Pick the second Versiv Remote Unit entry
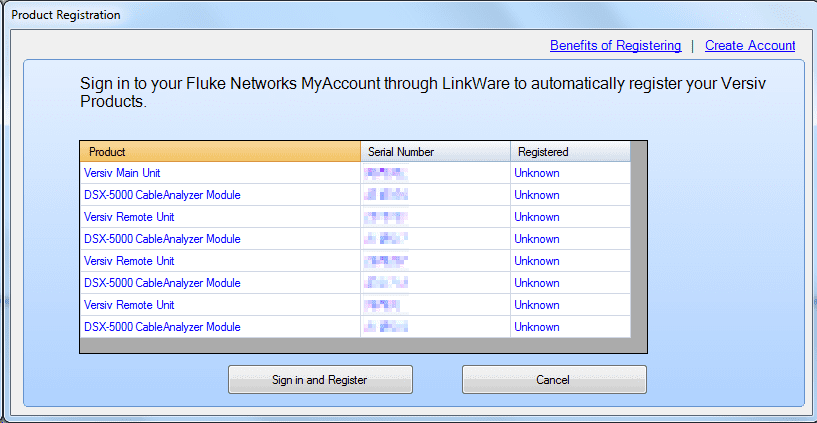This screenshot has height=423, width=817. 129,261
